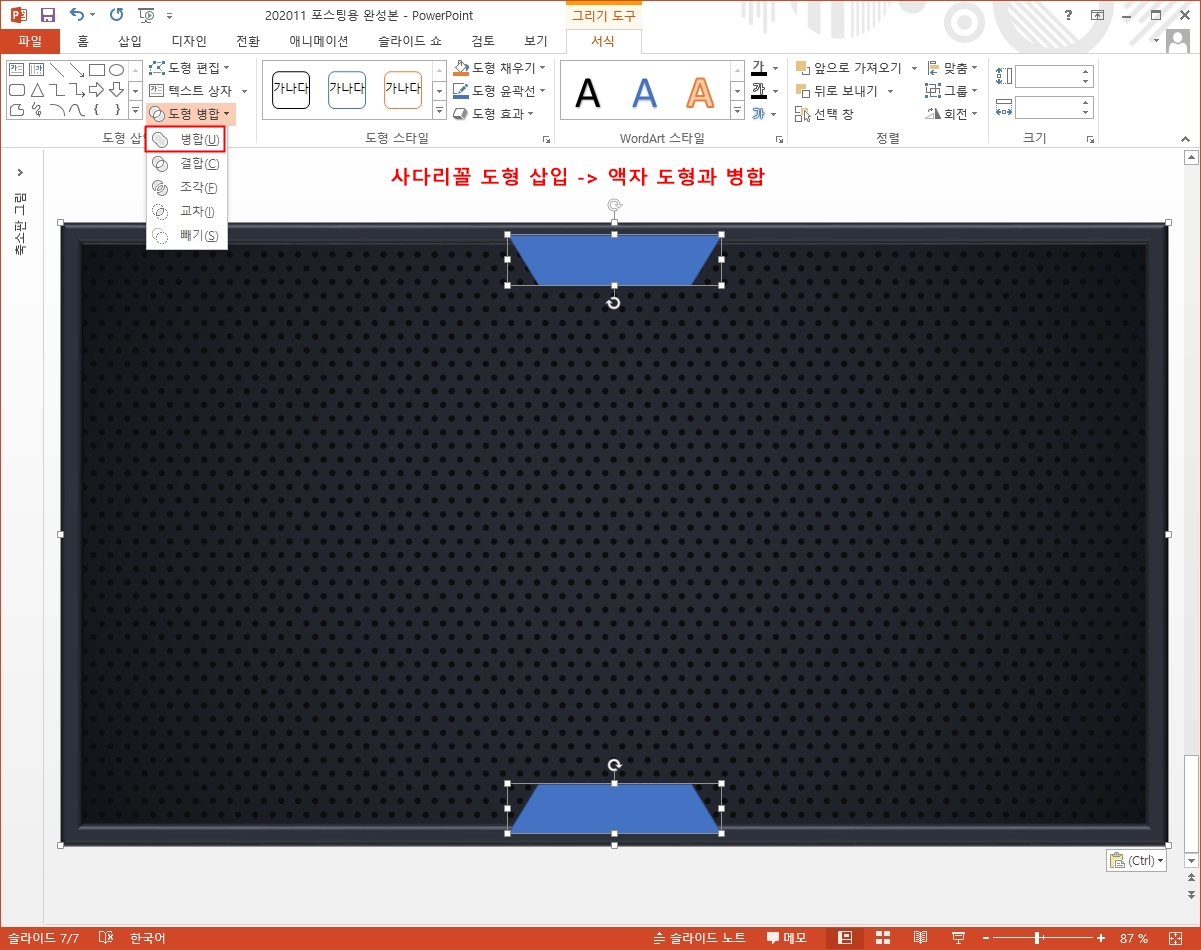Click the 뒤로 보내기 (Send Backward) button
Screen dimensions: 1201x950
coord(837,91)
